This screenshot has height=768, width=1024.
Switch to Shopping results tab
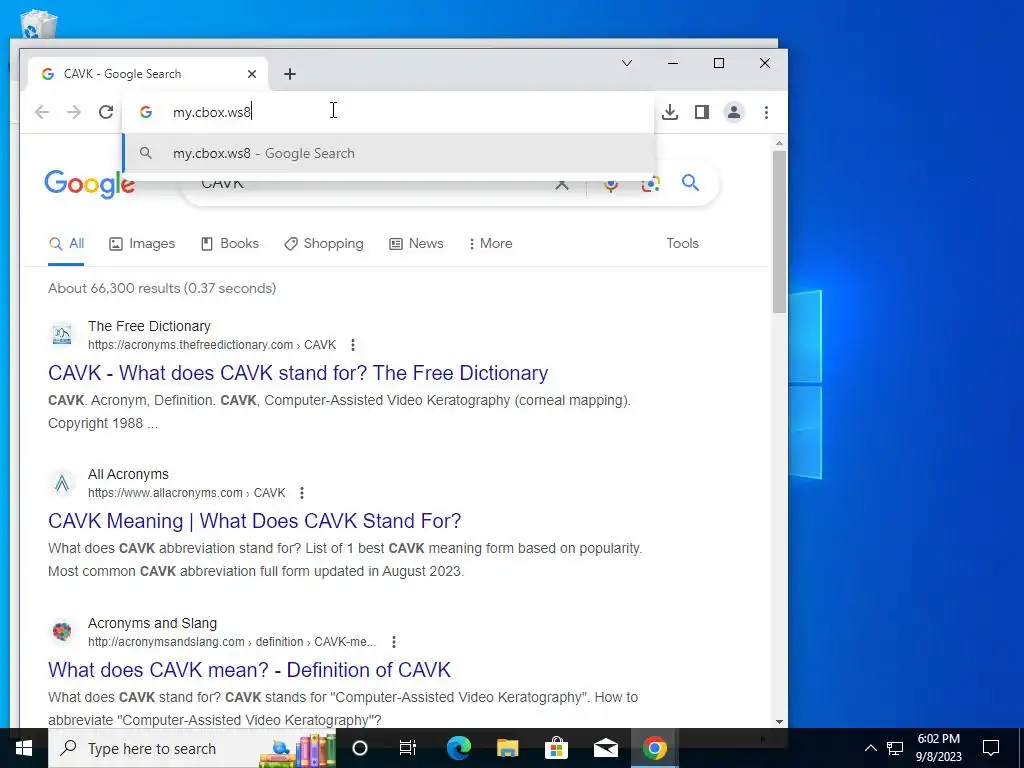(324, 244)
